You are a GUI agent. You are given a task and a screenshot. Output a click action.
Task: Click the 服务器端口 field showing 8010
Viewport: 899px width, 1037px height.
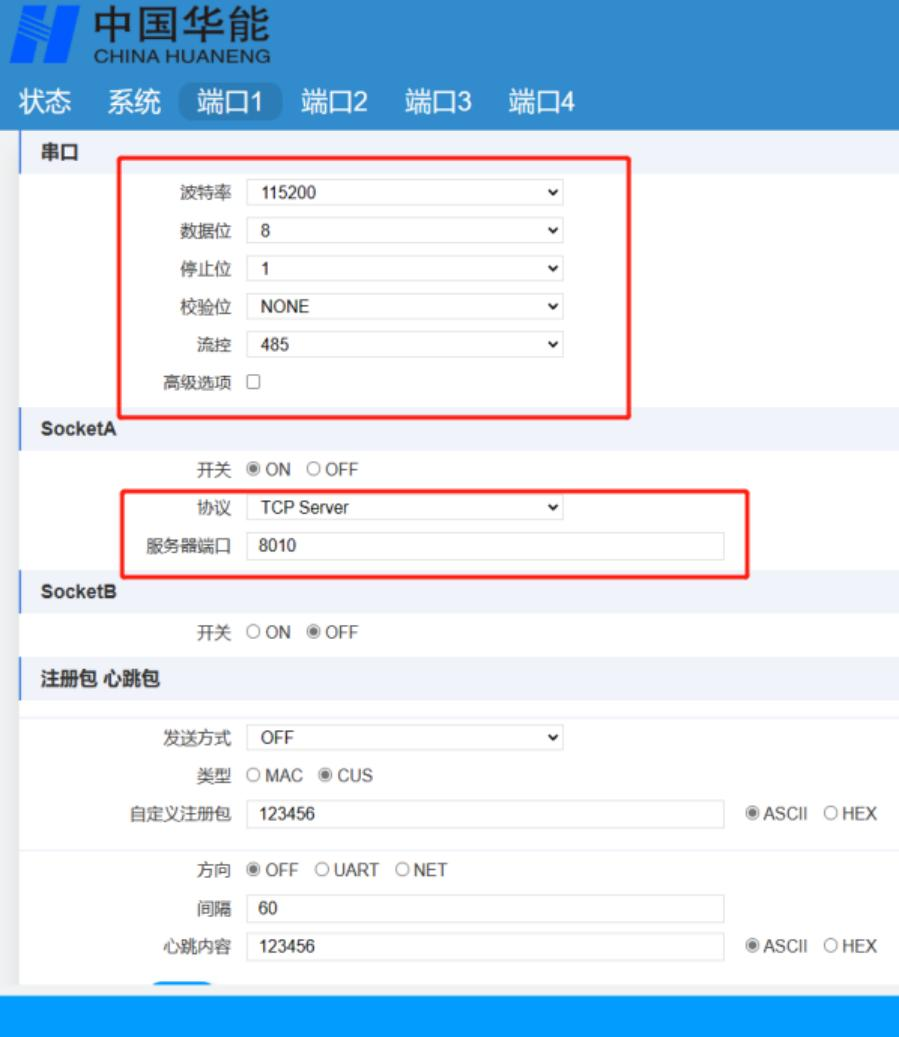point(484,546)
